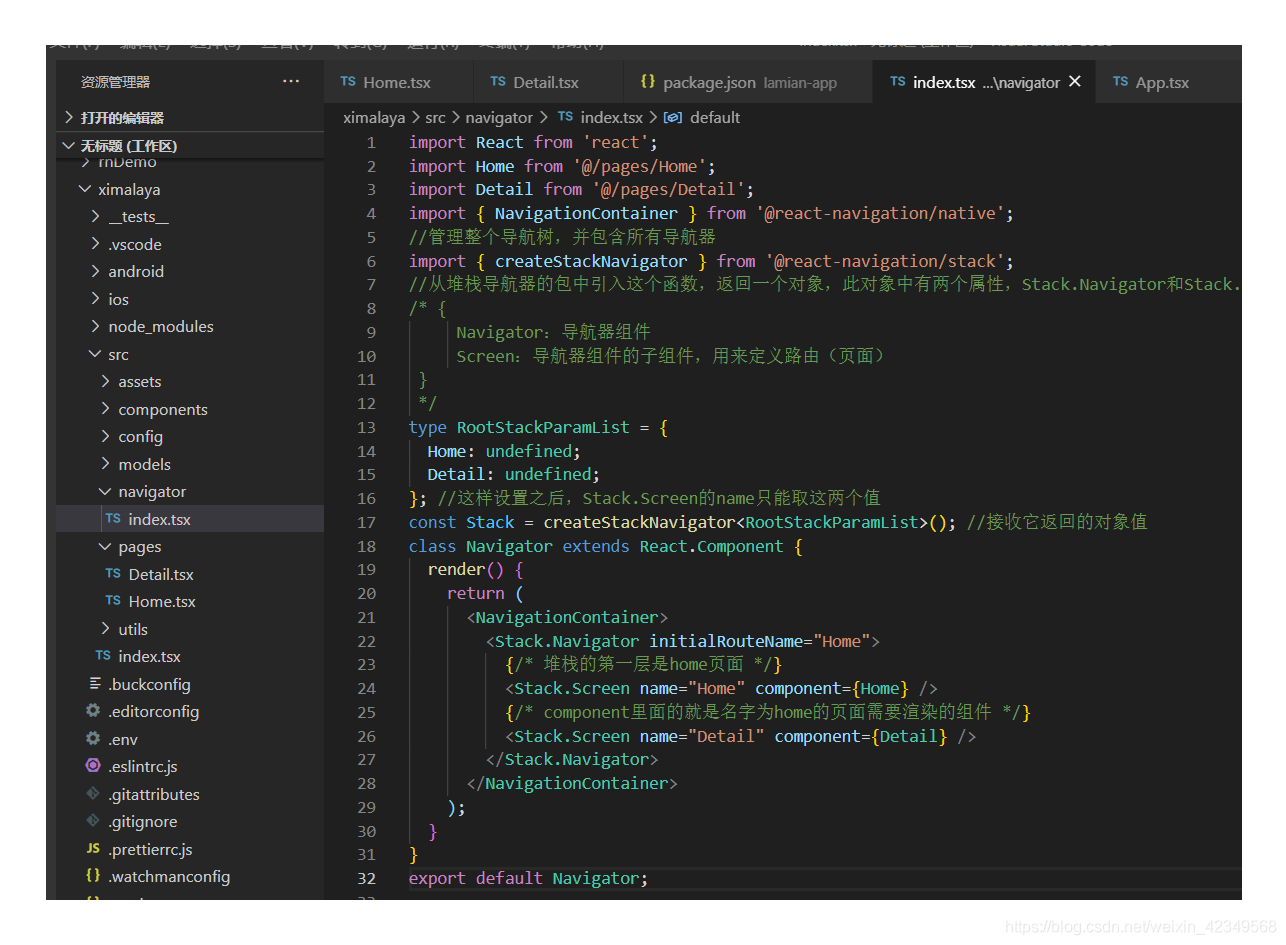The width and height of the screenshot is (1286, 945).
Task: Click the TS icon of the Home.tsx tab
Action: click(x=348, y=82)
